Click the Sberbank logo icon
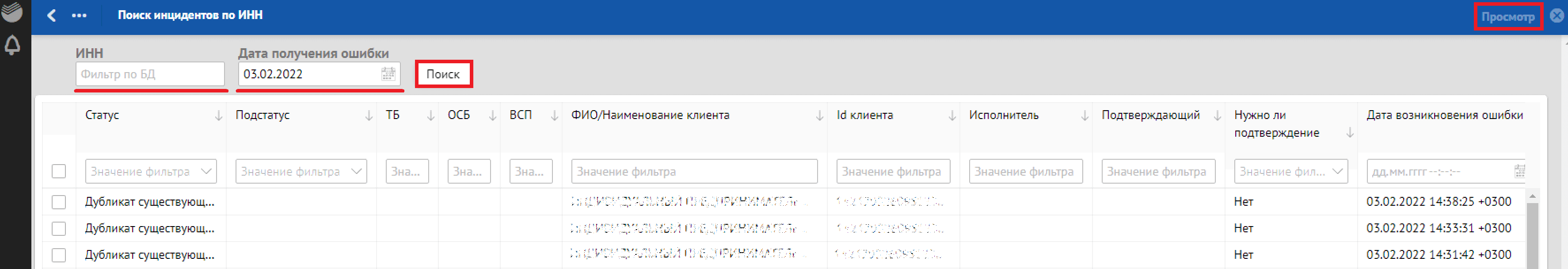This screenshot has width=1568, height=269. pyautogui.click(x=12, y=12)
